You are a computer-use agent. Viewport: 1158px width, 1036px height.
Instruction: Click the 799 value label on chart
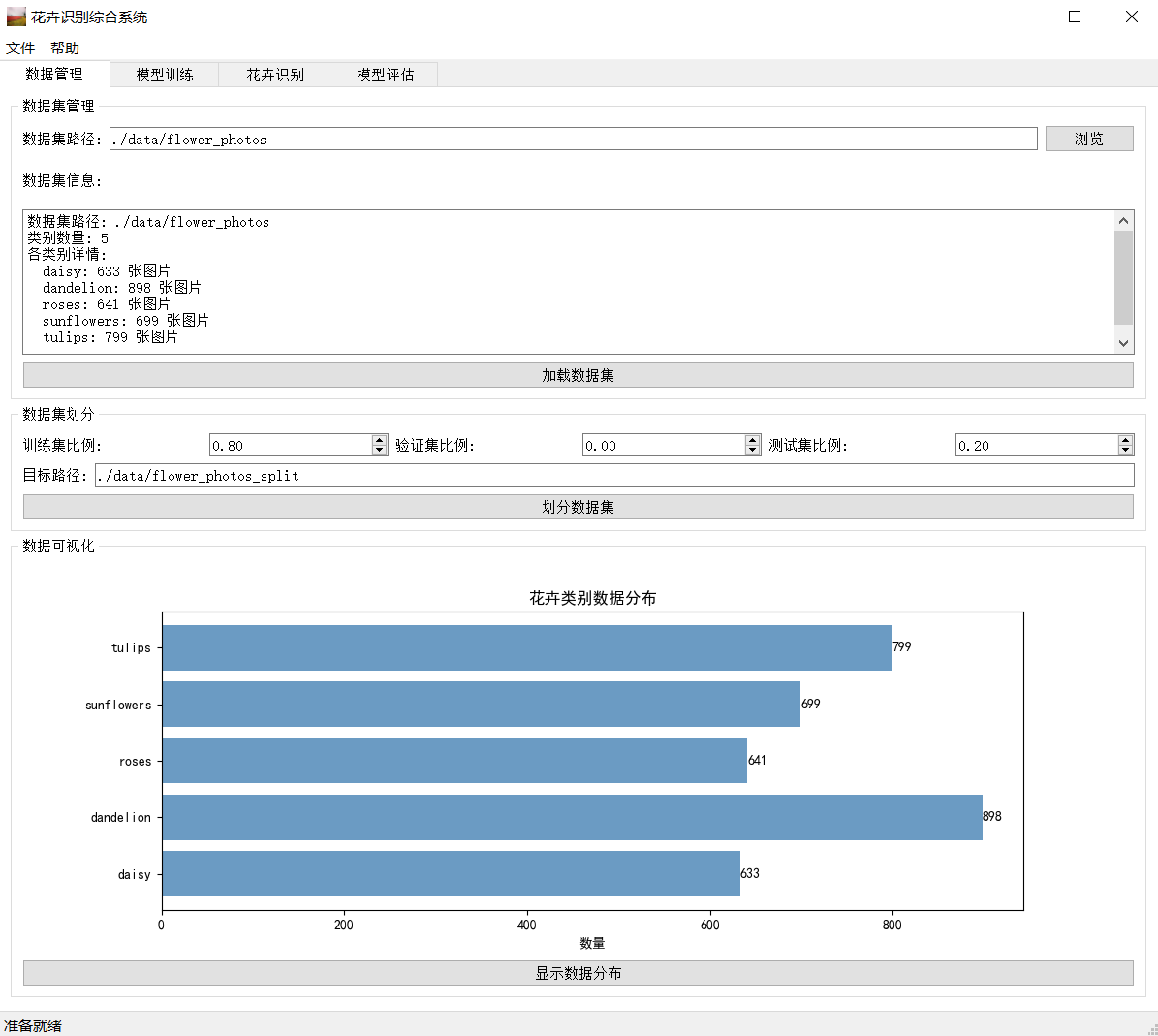902,646
